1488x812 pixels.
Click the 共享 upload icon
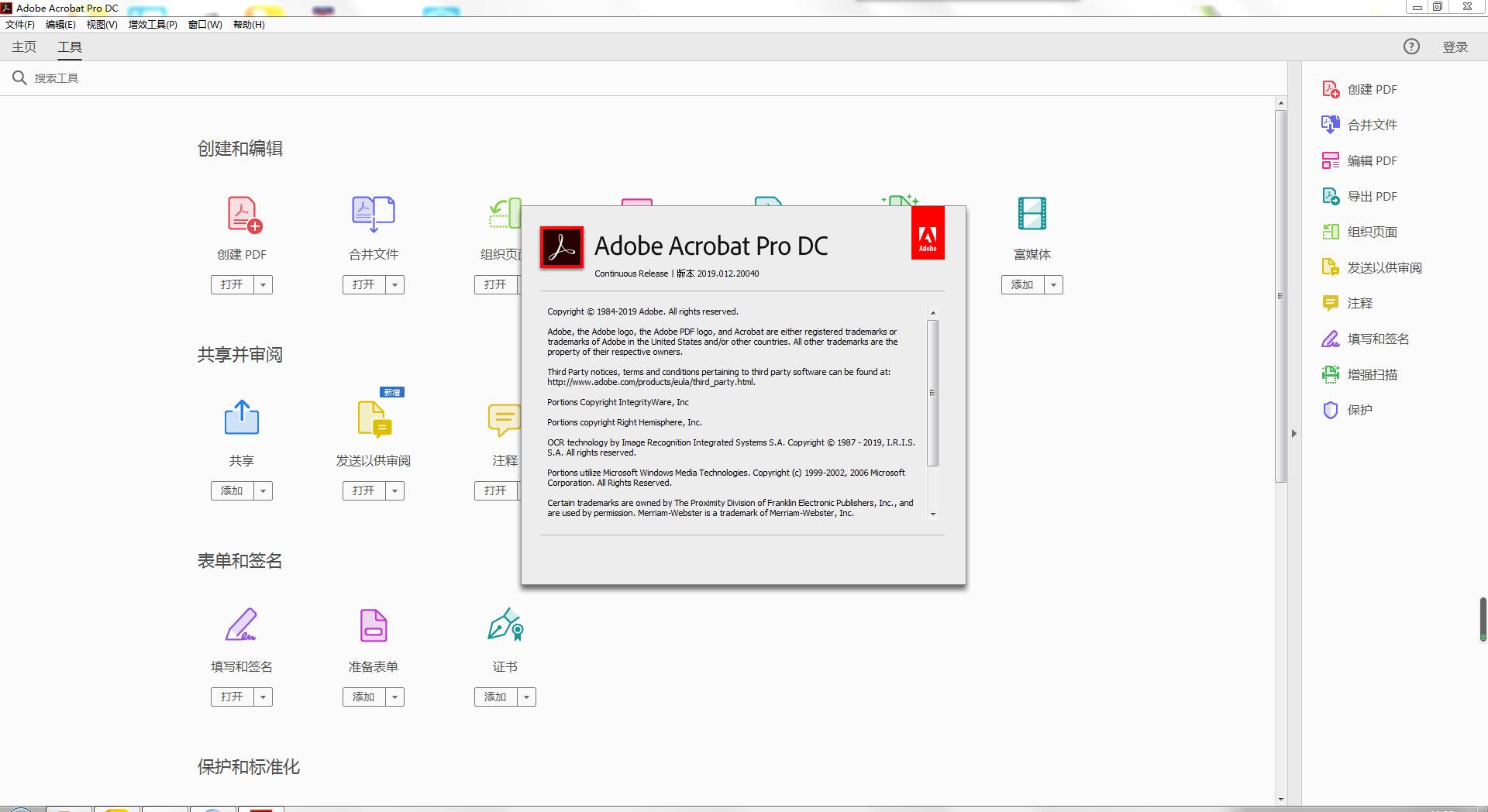point(242,417)
